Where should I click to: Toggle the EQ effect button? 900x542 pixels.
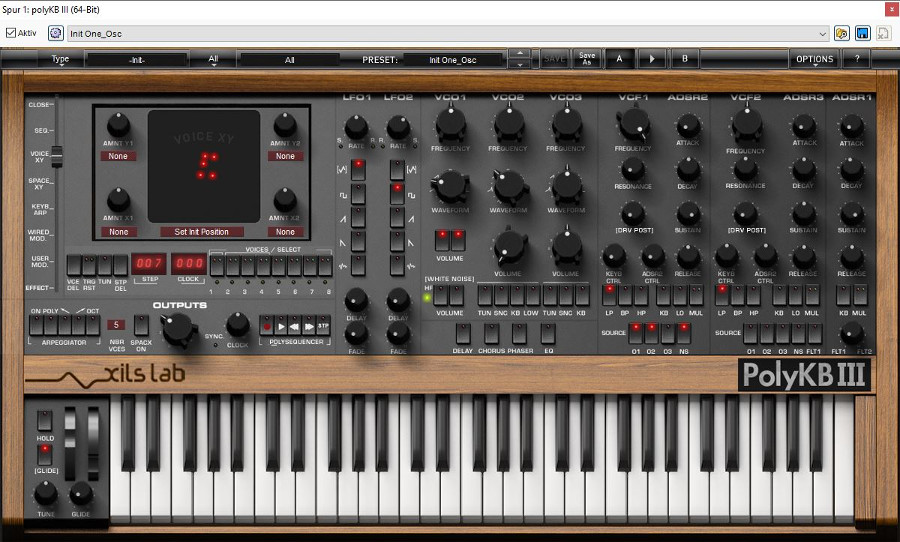click(x=548, y=334)
